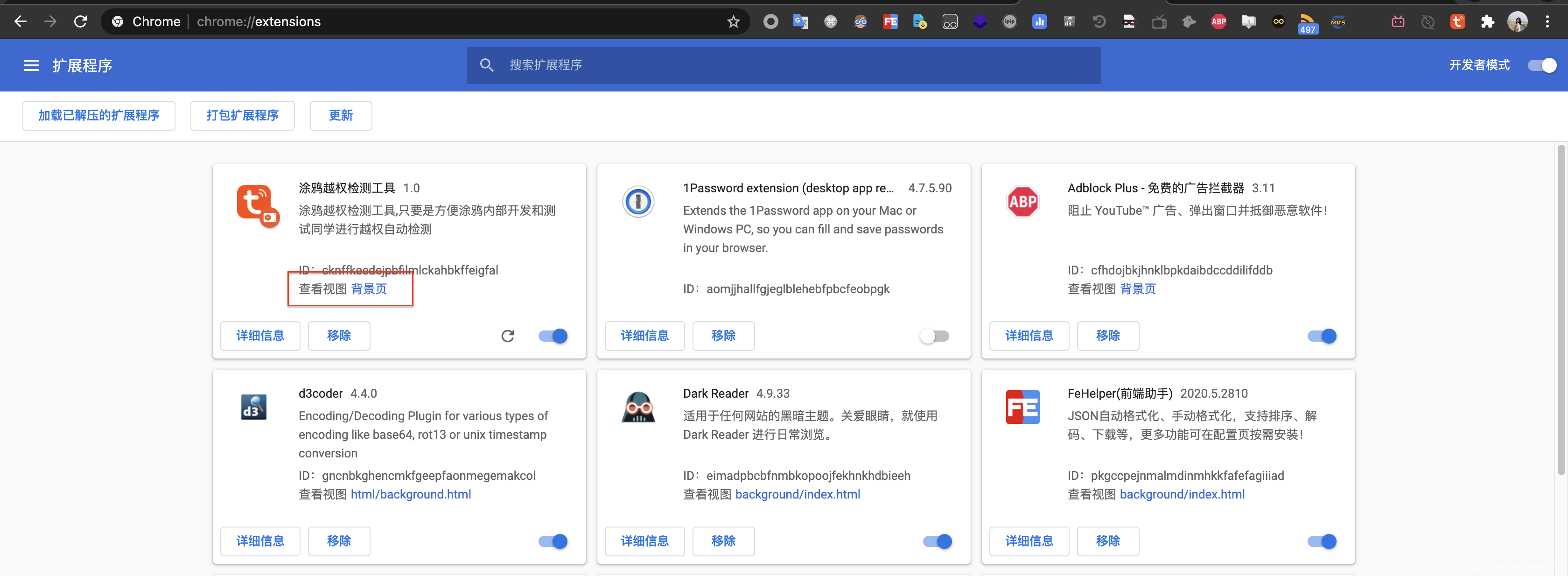Viewport: 1568px width, 576px height.
Task: Remove Adblock Plus via 移除
Action: pos(1108,336)
